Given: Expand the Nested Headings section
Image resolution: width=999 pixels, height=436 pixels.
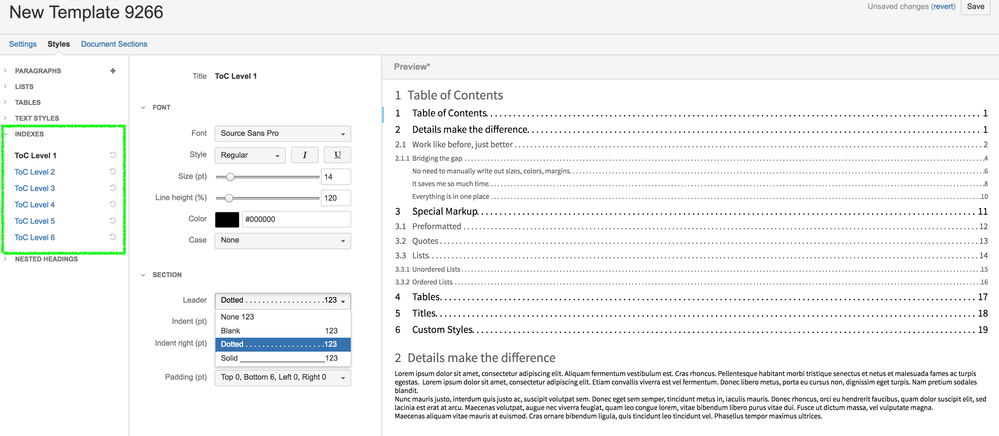Looking at the screenshot, I should [x=6, y=259].
